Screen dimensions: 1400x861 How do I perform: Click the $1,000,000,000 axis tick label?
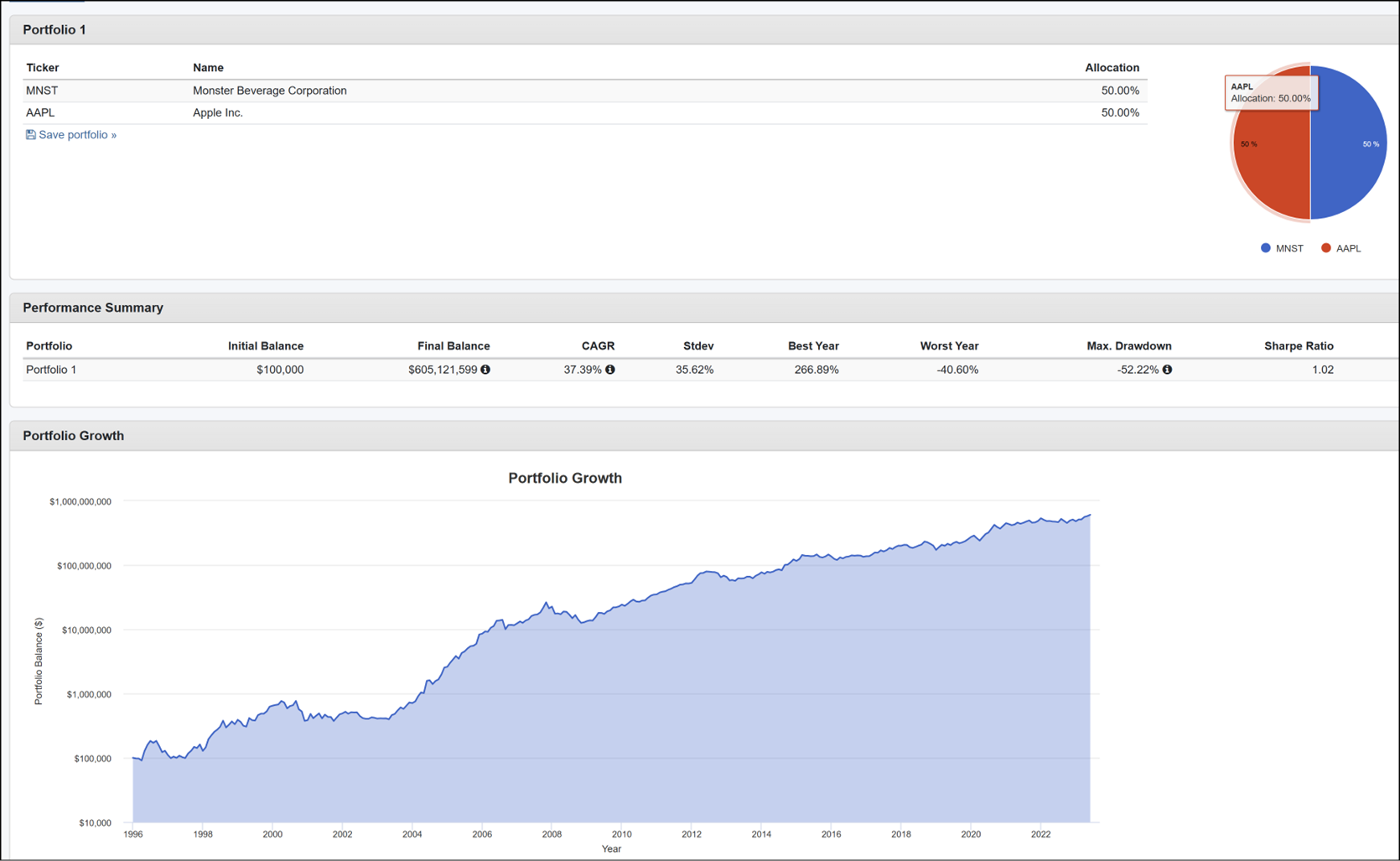click(80, 502)
